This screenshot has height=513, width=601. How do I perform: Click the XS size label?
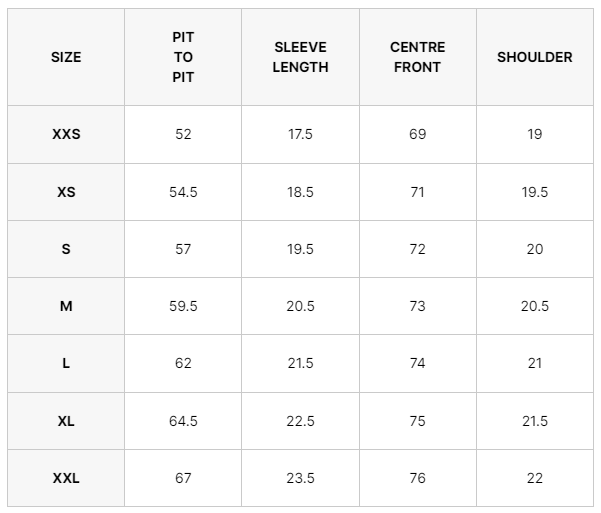point(66,192)
